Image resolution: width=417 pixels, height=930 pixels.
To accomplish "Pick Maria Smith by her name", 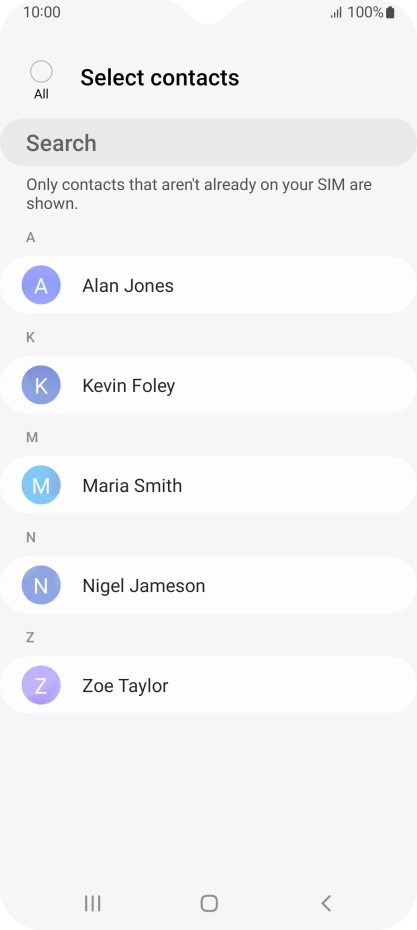I will [132, 486].
